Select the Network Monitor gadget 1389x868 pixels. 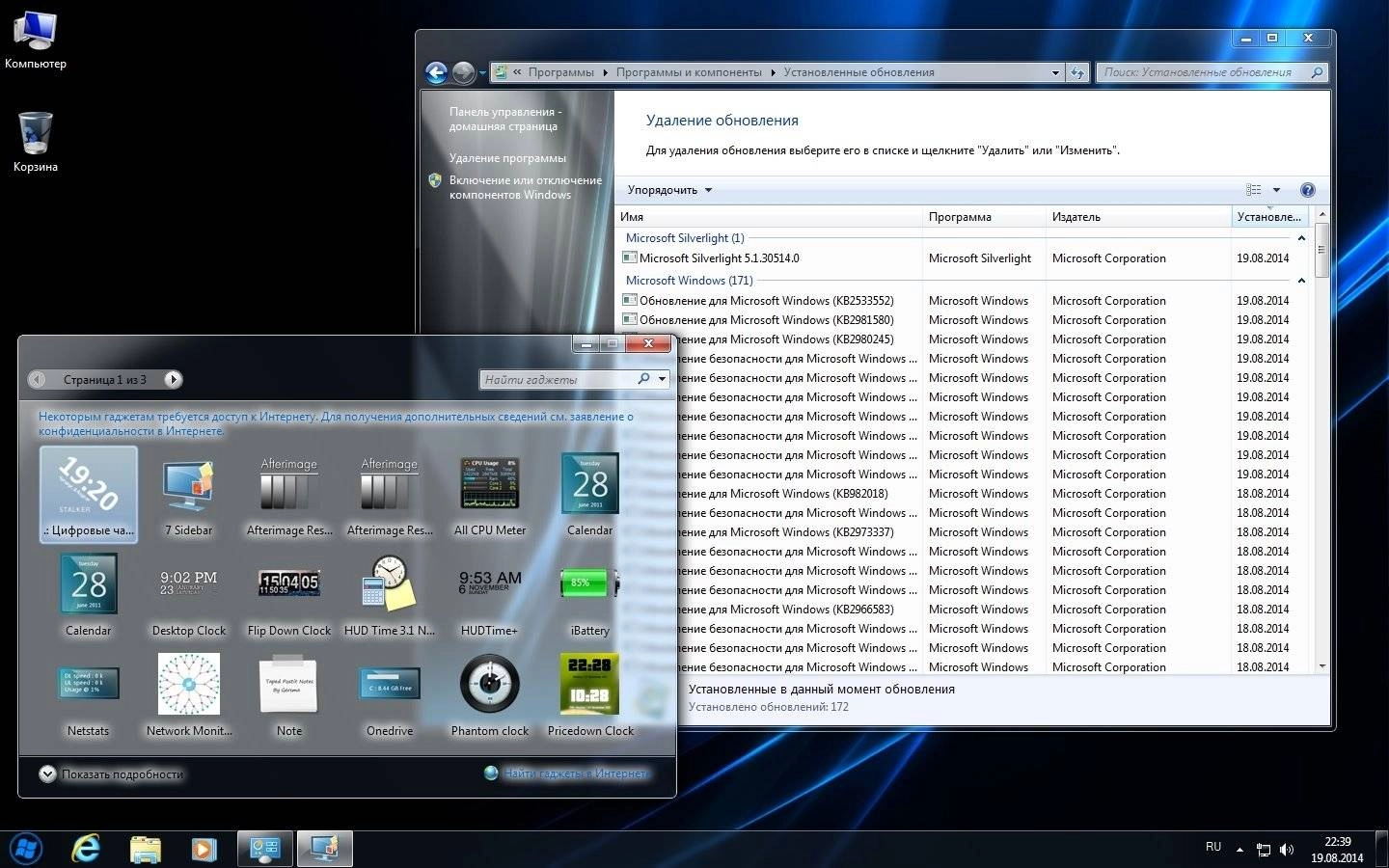188,695
